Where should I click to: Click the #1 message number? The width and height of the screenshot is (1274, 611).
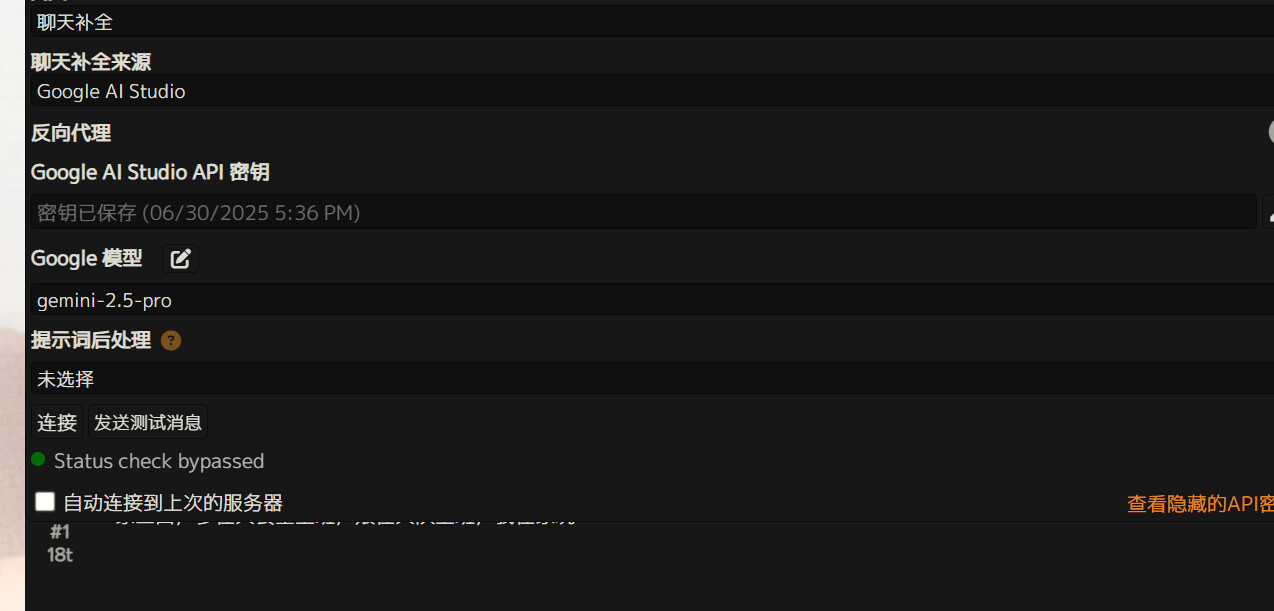click(x=60, y=532)
